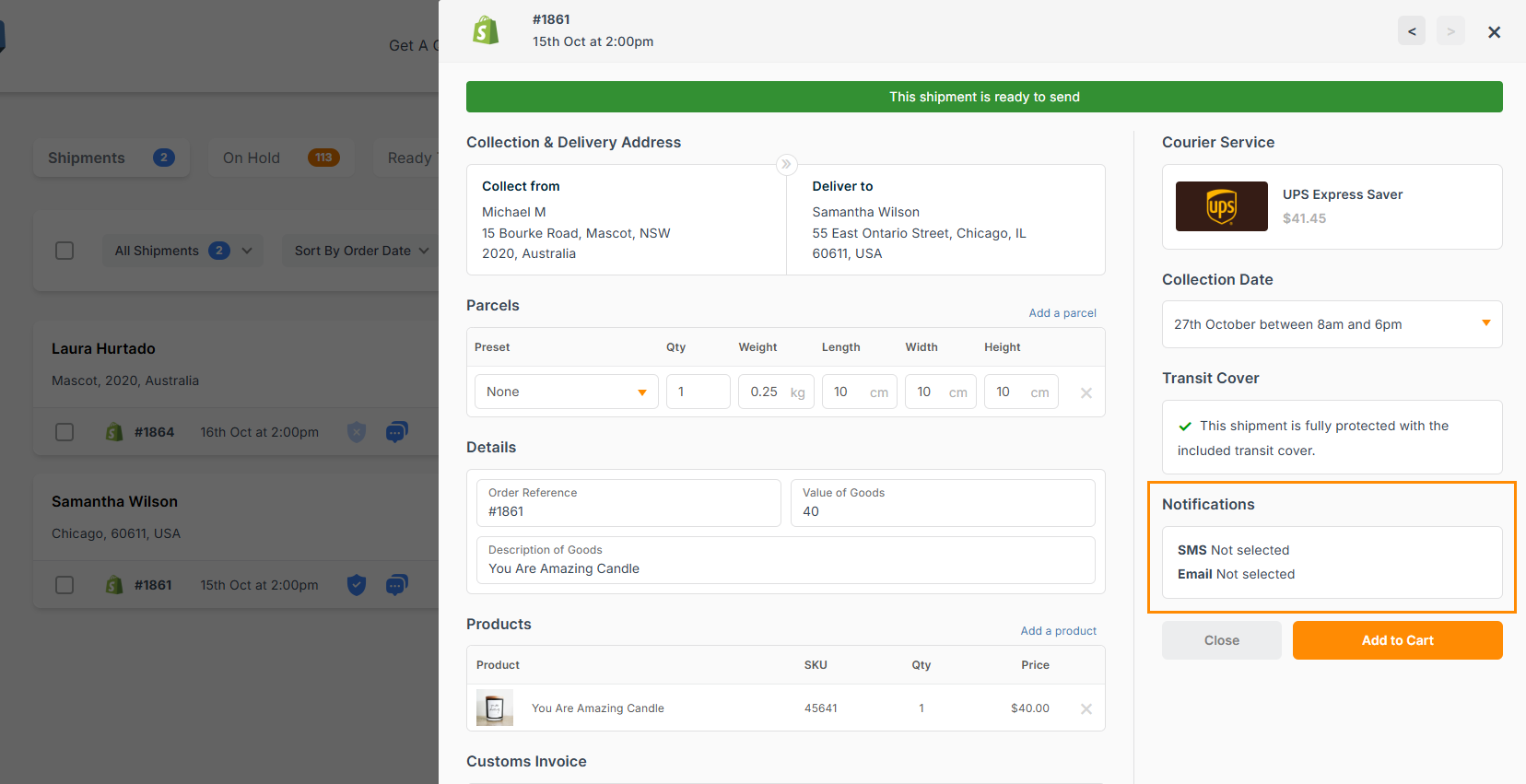Image resolution: width=1526 pixels, height=784 pixels.
Task: Open the All Shipments filter dropdown
Action: tap(182, 251)
